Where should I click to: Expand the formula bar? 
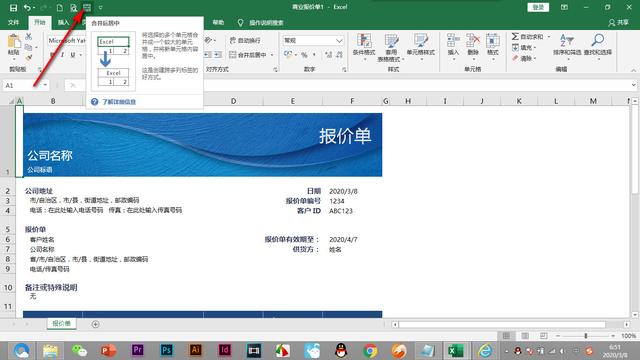tap(633, 85)
